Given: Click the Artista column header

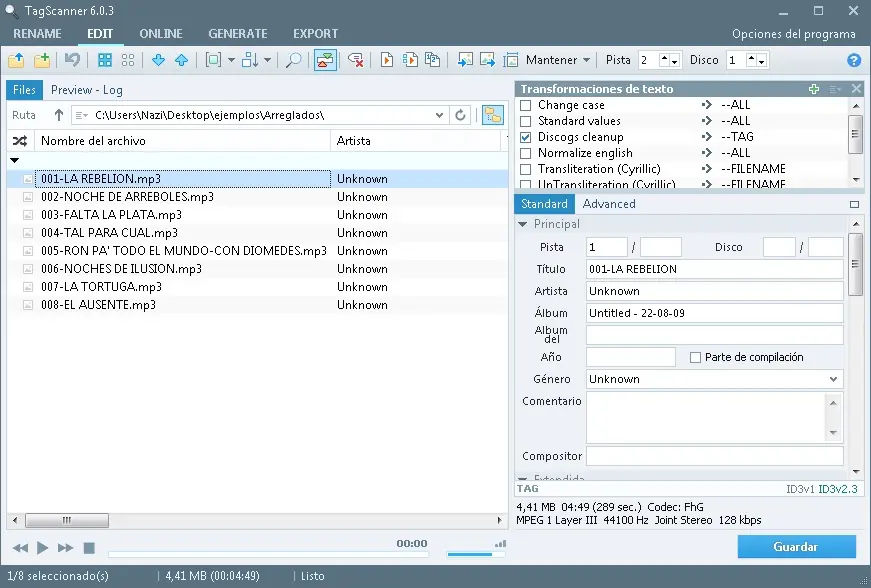Looking at the screenshot, I should [416, 141].
